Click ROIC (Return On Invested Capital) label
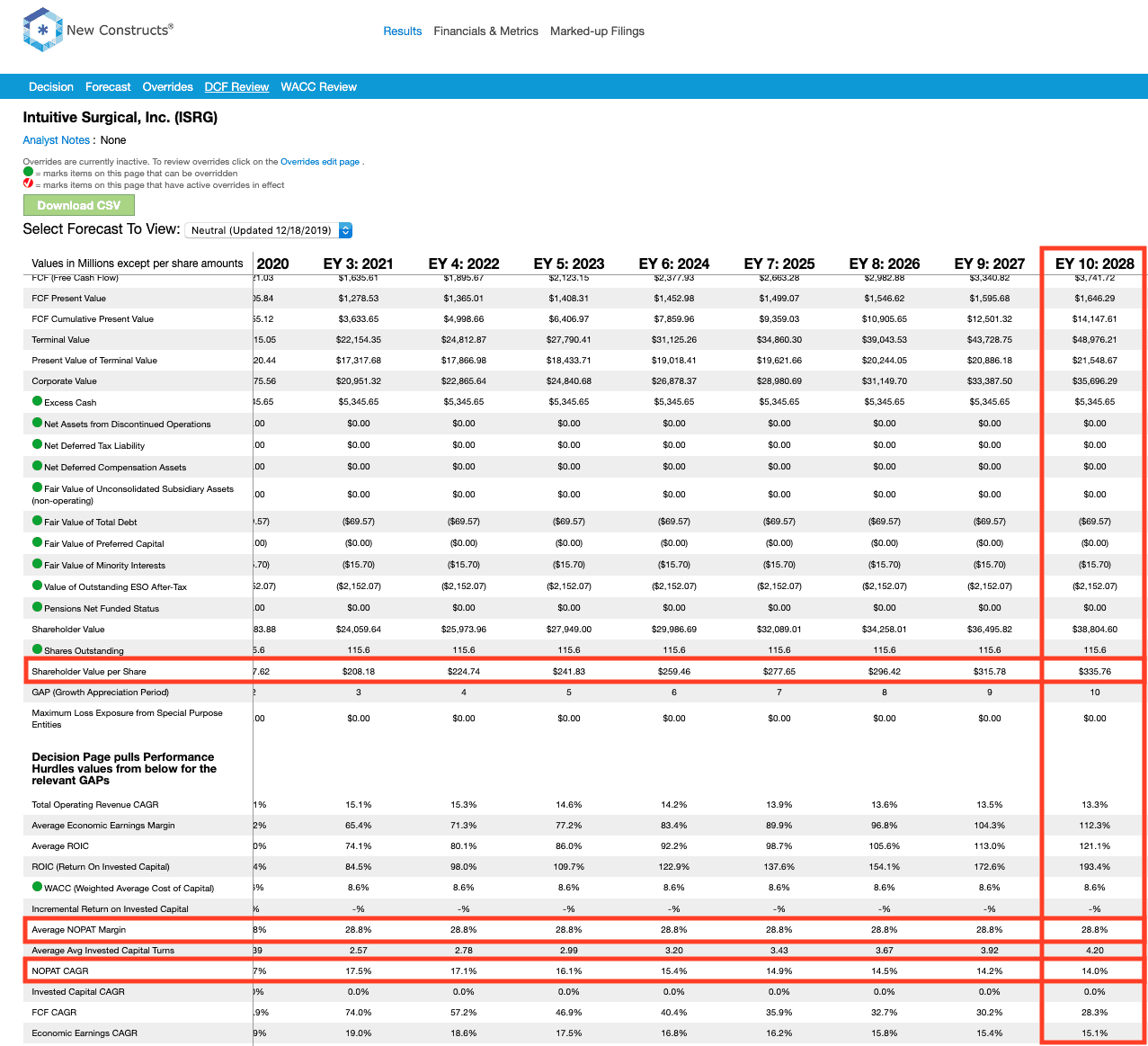1148x1046 pixels. point(101,867)
